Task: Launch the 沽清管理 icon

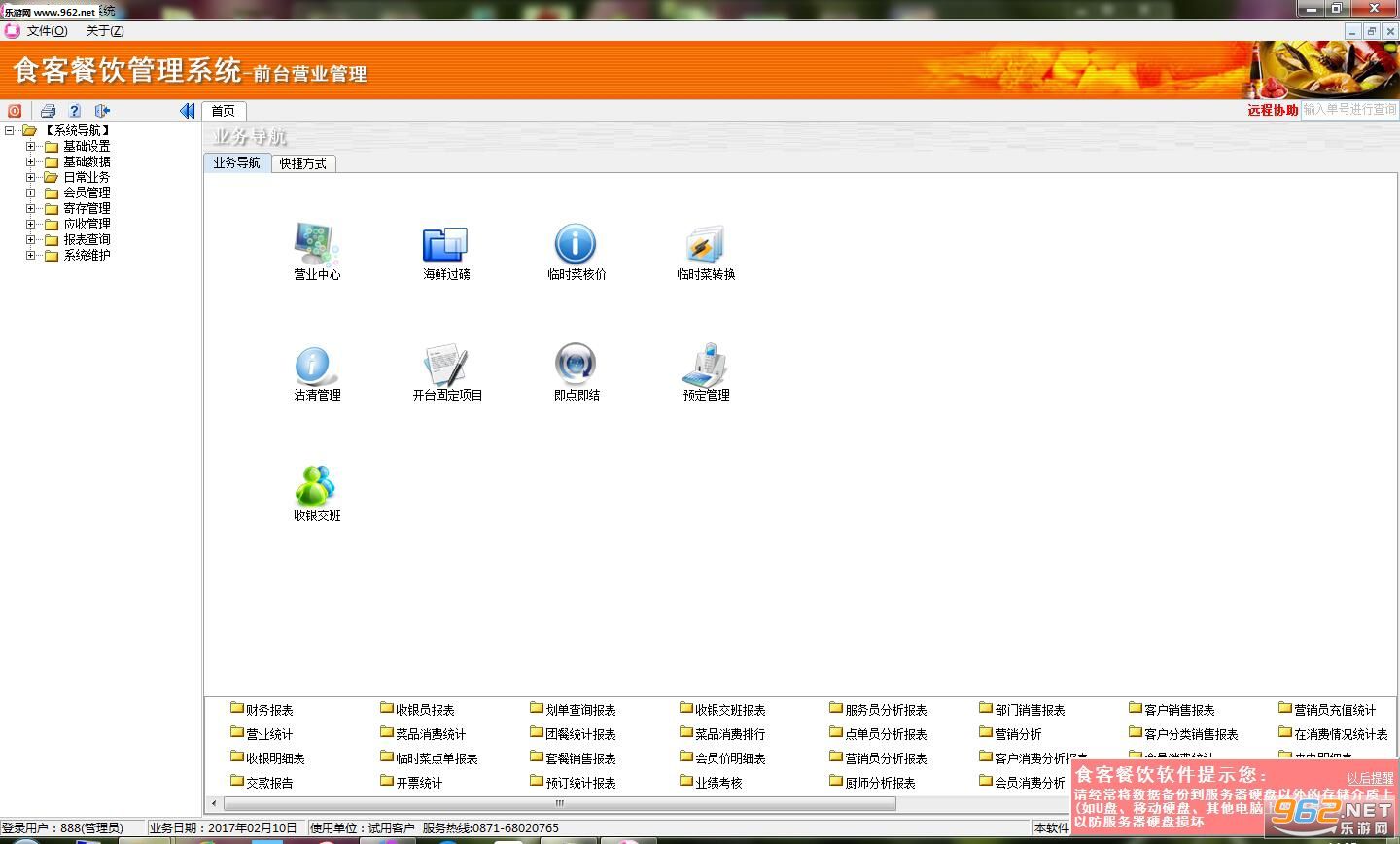Action: click(x=317, y=365)
